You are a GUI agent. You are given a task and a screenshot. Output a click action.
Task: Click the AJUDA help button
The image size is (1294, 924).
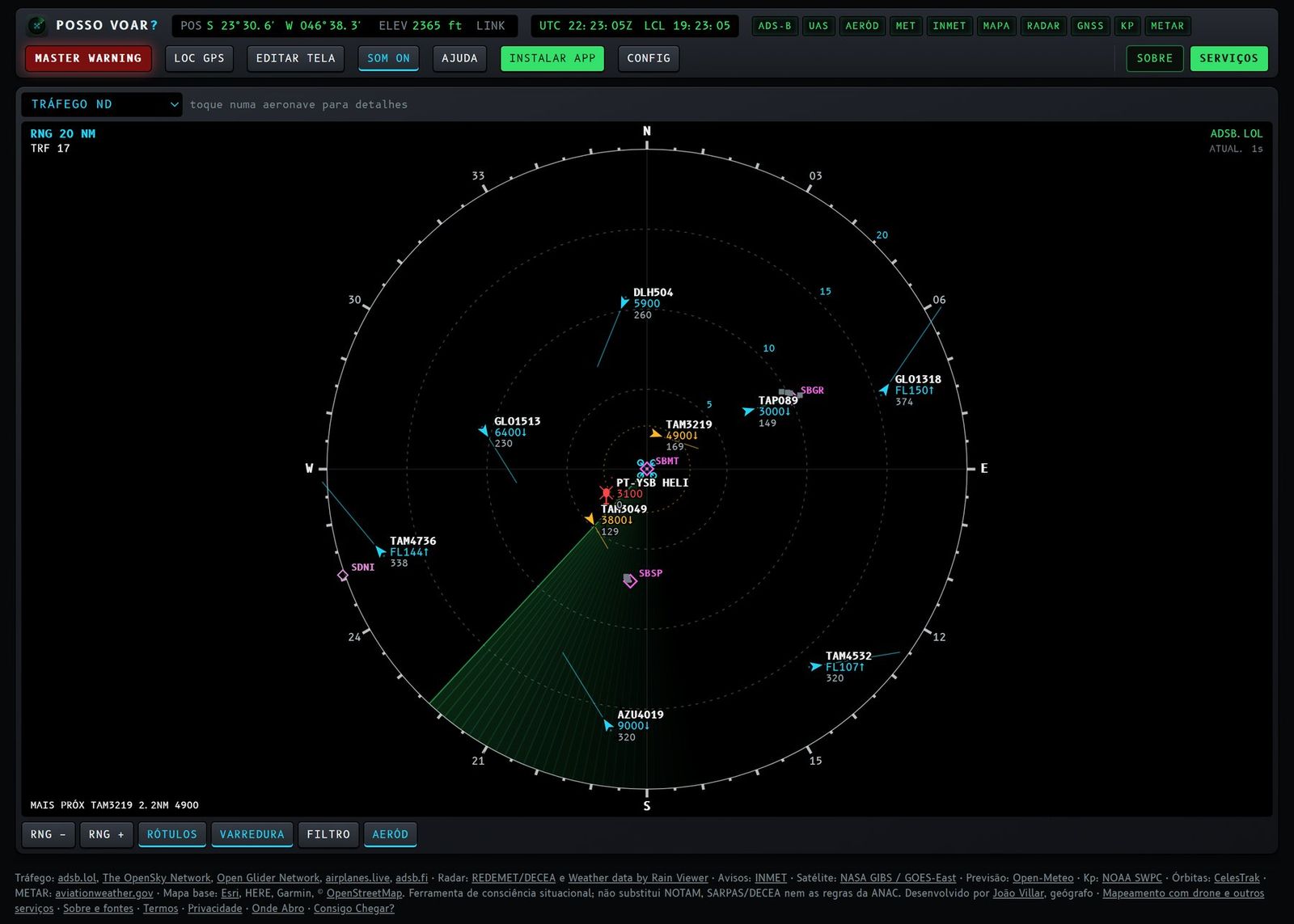(x=459, y=58)
